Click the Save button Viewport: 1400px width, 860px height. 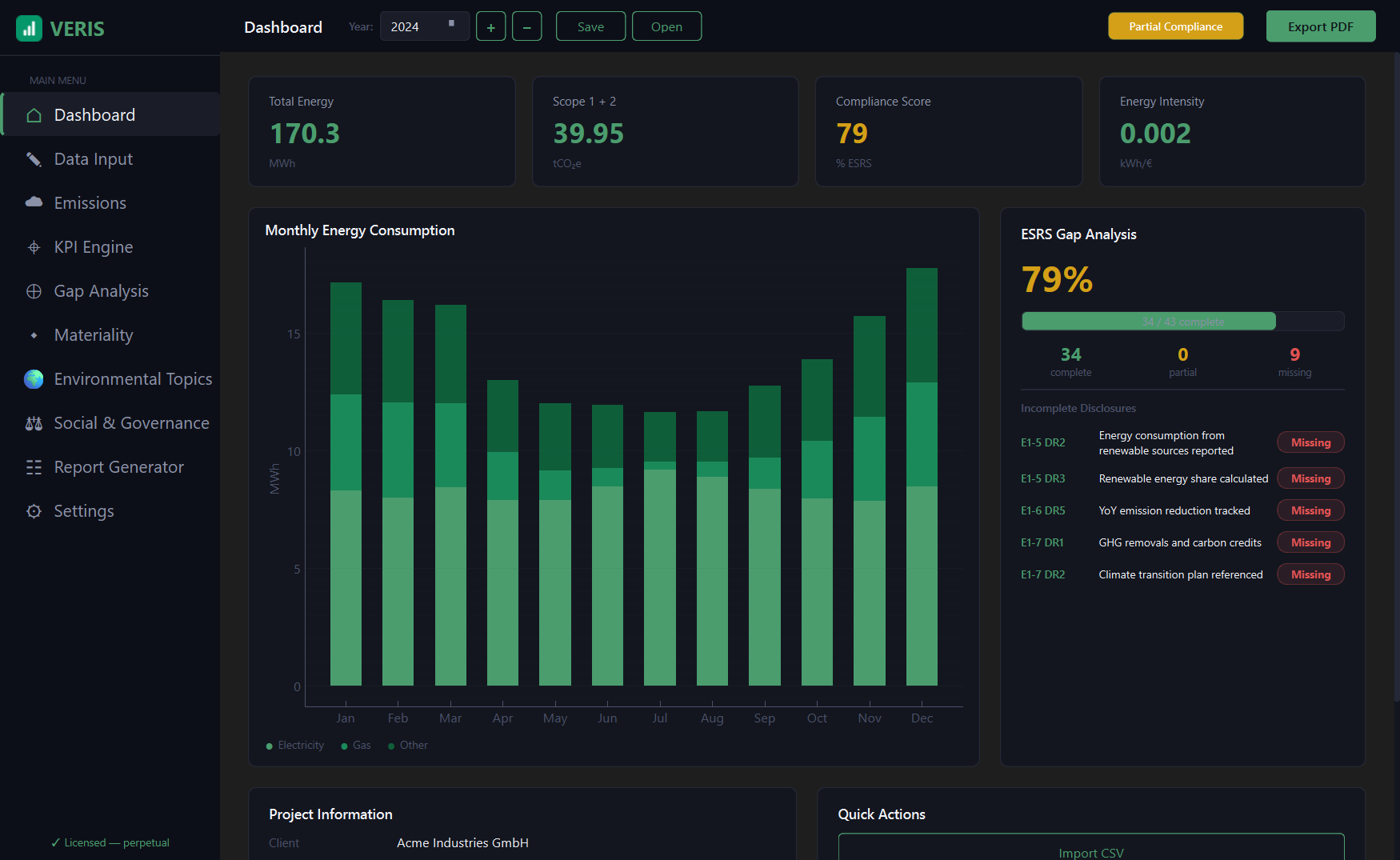click(x=590, y=26)
